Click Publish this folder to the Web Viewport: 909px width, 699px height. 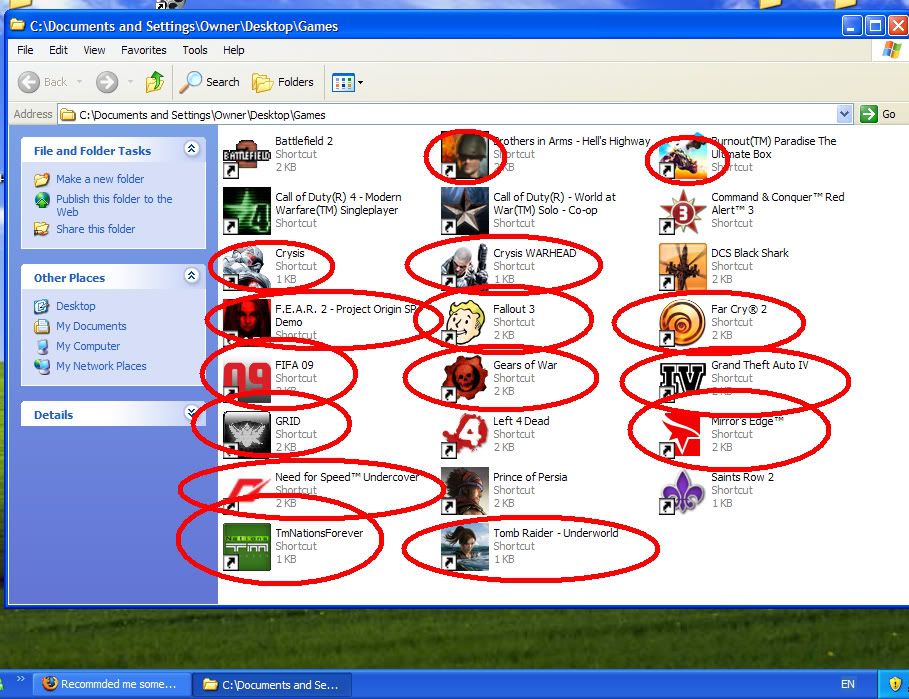point(114,205)
